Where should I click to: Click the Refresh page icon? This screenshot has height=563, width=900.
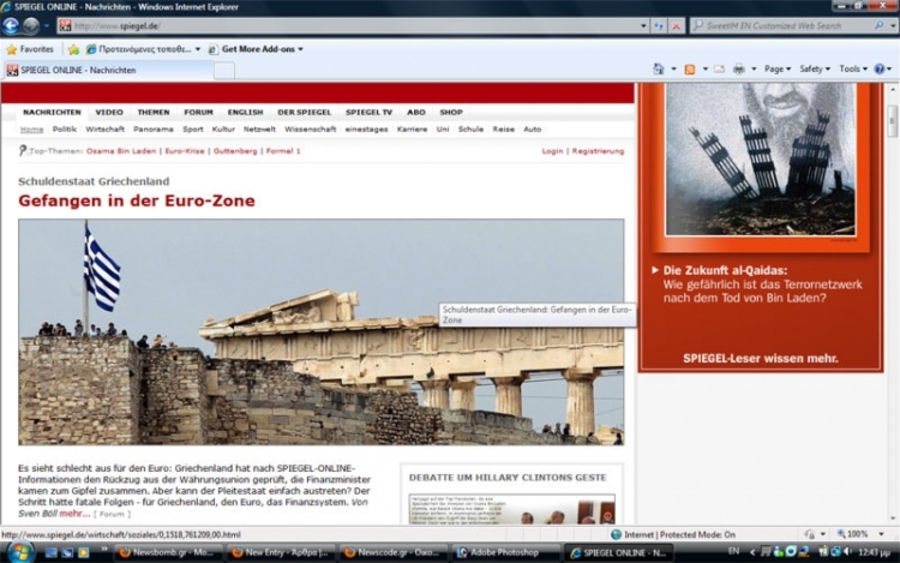pyautogui.click(x=659, y=26)
